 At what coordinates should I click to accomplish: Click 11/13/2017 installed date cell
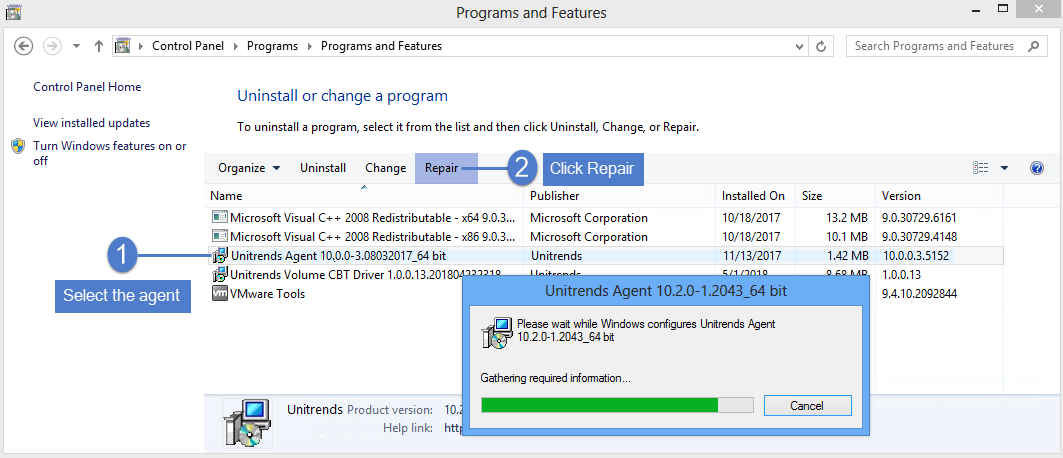[x=751, y=255]
